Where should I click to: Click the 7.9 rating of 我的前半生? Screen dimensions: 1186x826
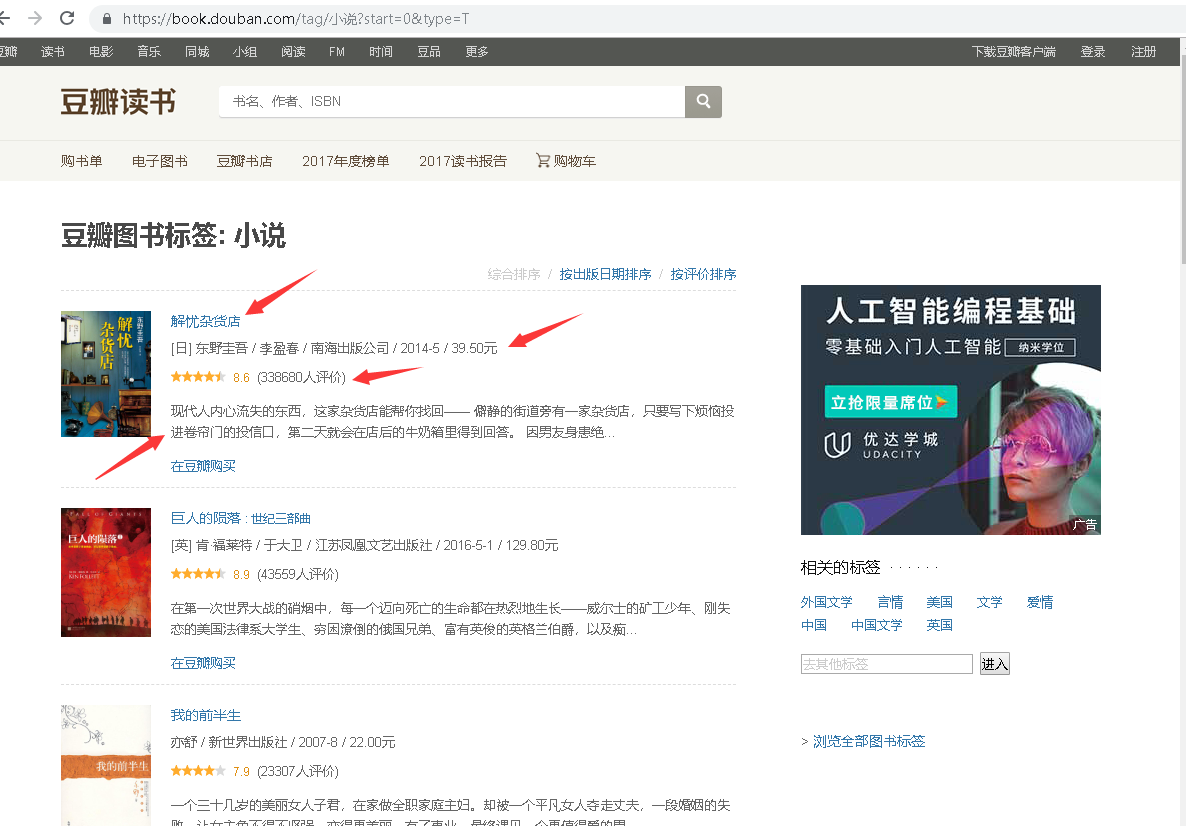241,772
